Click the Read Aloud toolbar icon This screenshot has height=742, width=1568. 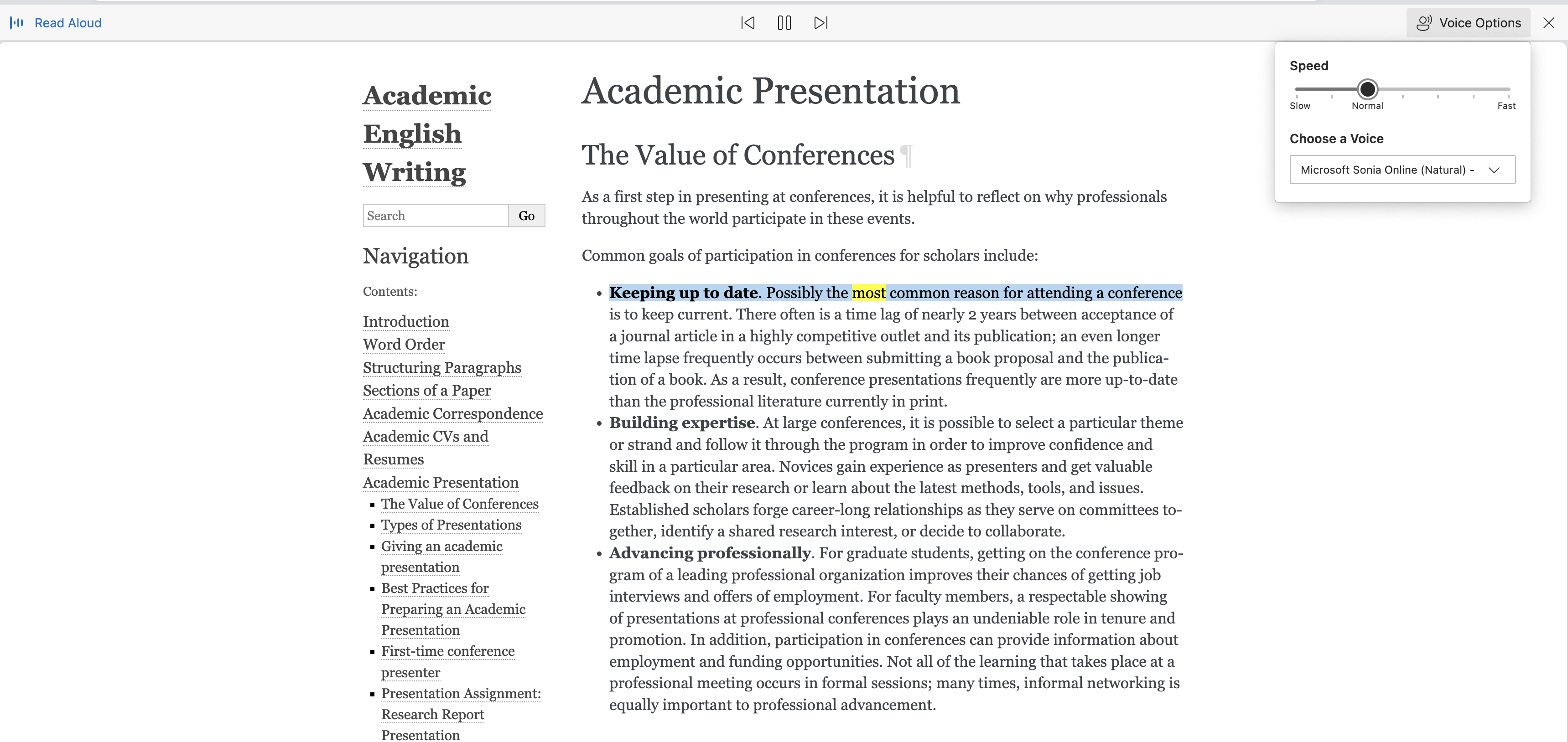(x=17, y=22)
